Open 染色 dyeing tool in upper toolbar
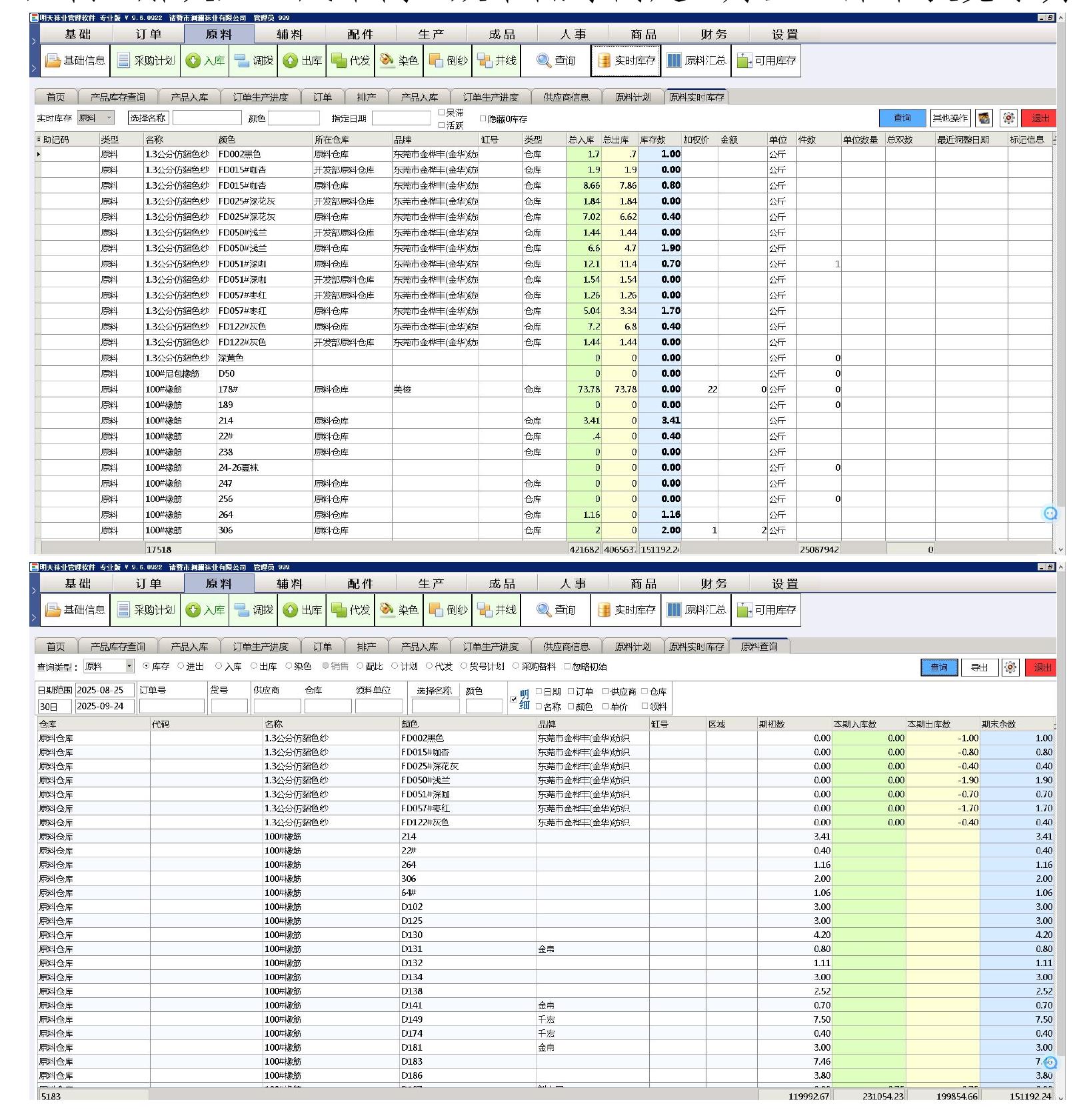 pos(399,61)
